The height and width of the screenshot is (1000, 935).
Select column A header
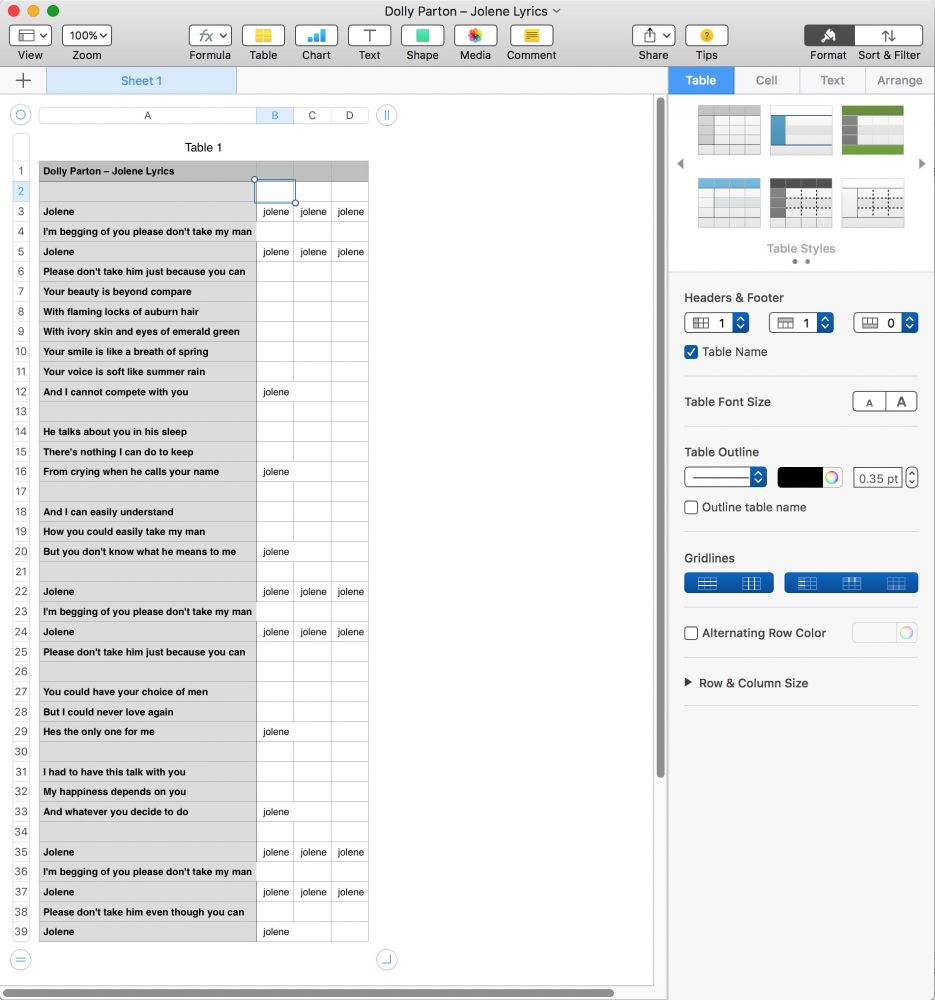147,115
